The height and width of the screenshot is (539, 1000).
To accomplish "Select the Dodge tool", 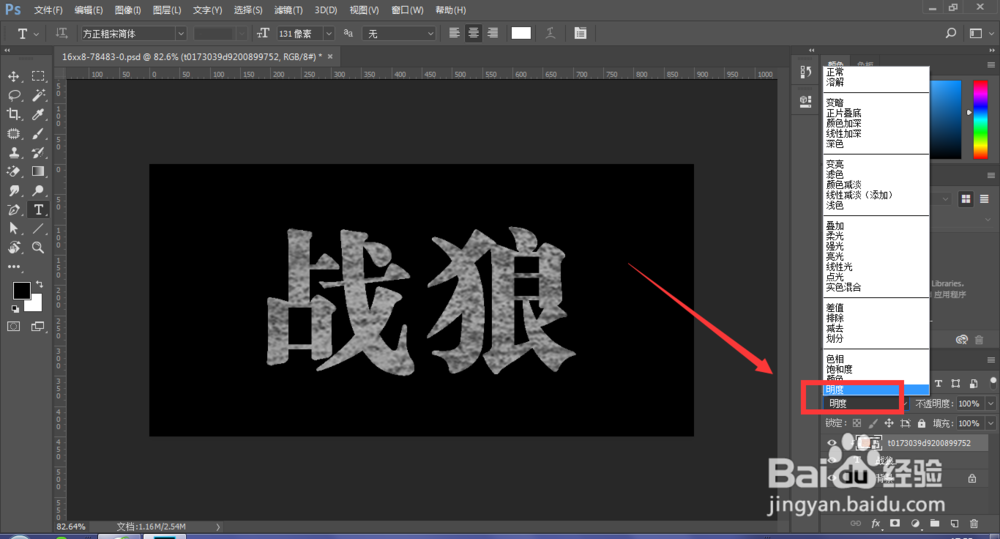I will pyautogui.click(x=38, y=191).
